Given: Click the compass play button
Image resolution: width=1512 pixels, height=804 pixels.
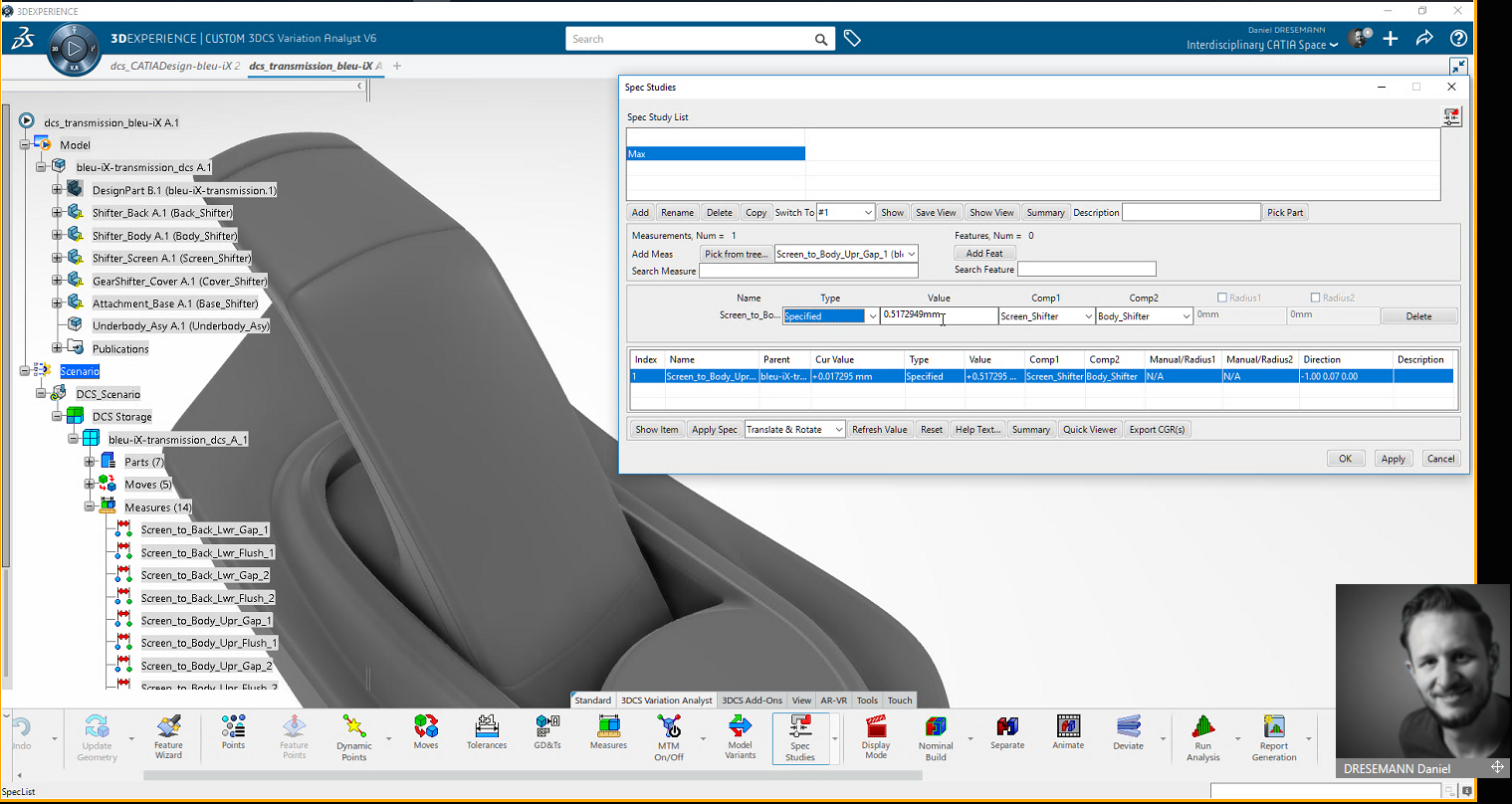Looking at the screenshot, I should (74, 48).
